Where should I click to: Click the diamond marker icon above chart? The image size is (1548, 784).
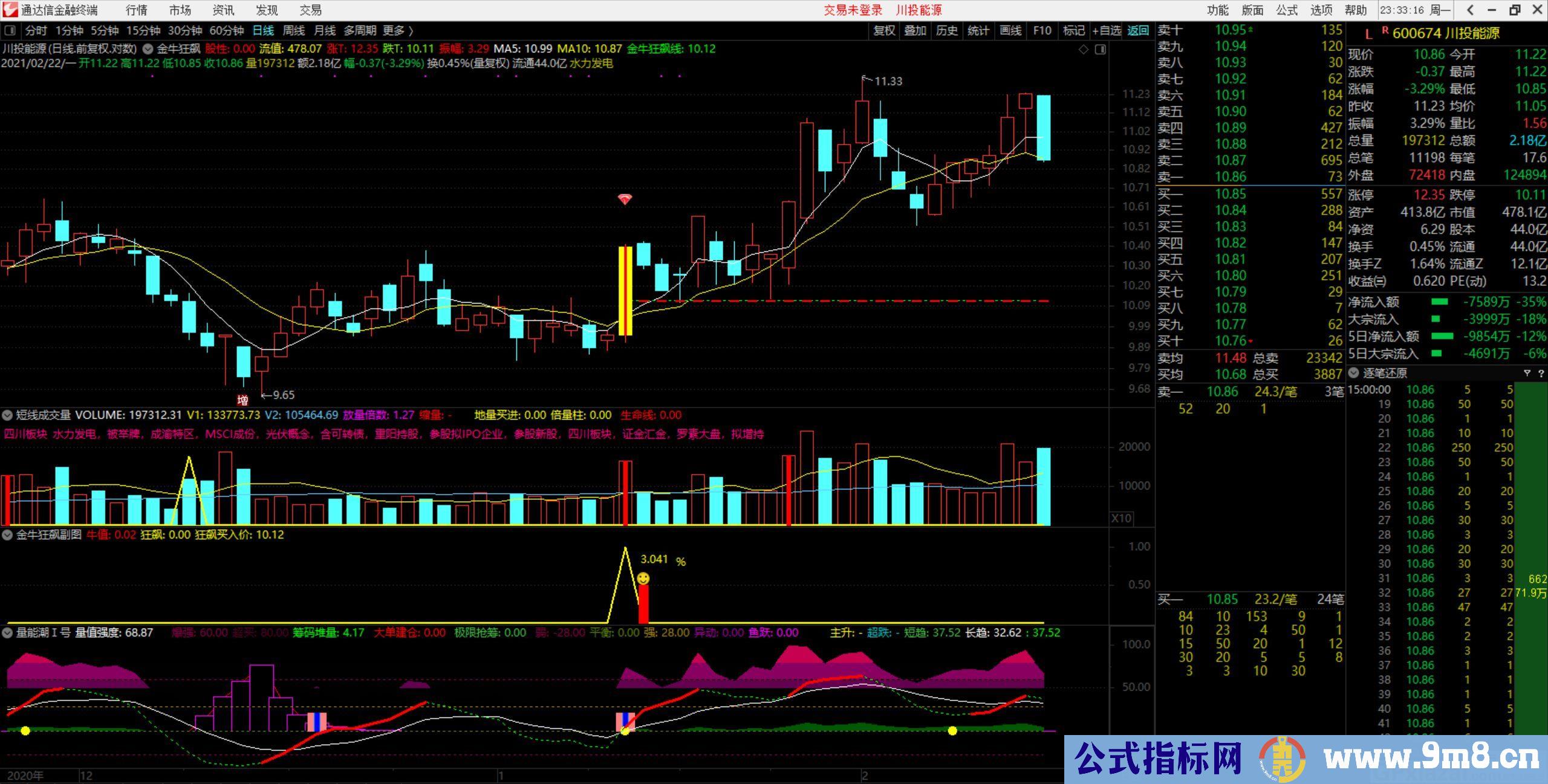click(1084, 50)
